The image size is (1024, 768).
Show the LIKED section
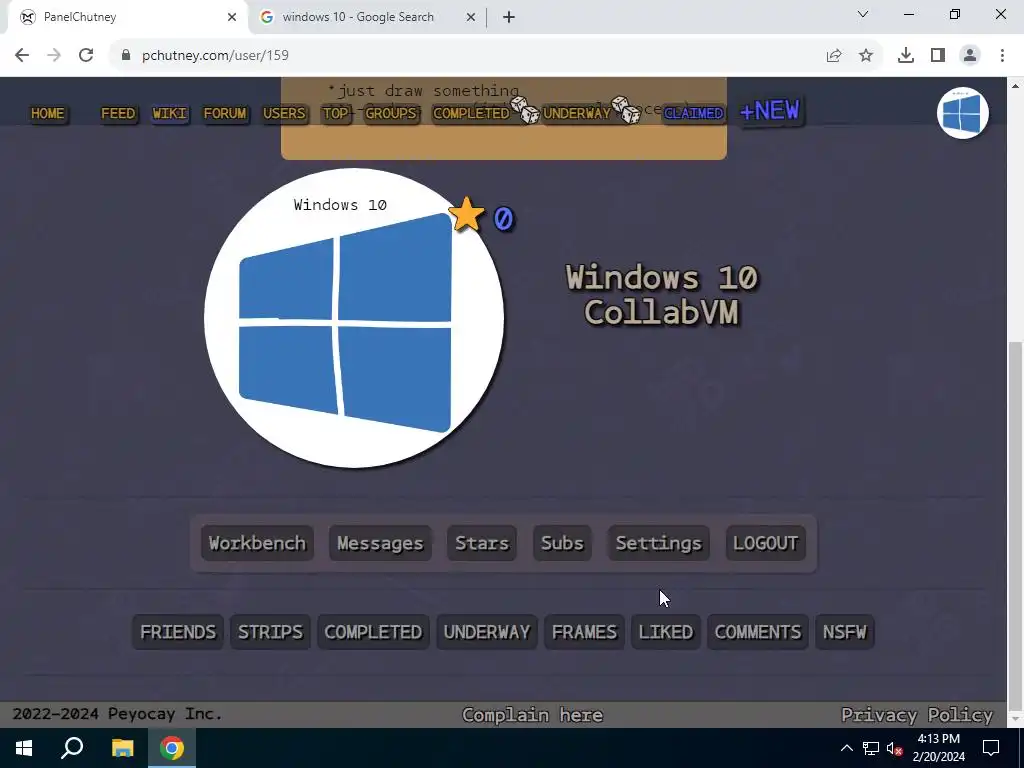pos(666,632)
